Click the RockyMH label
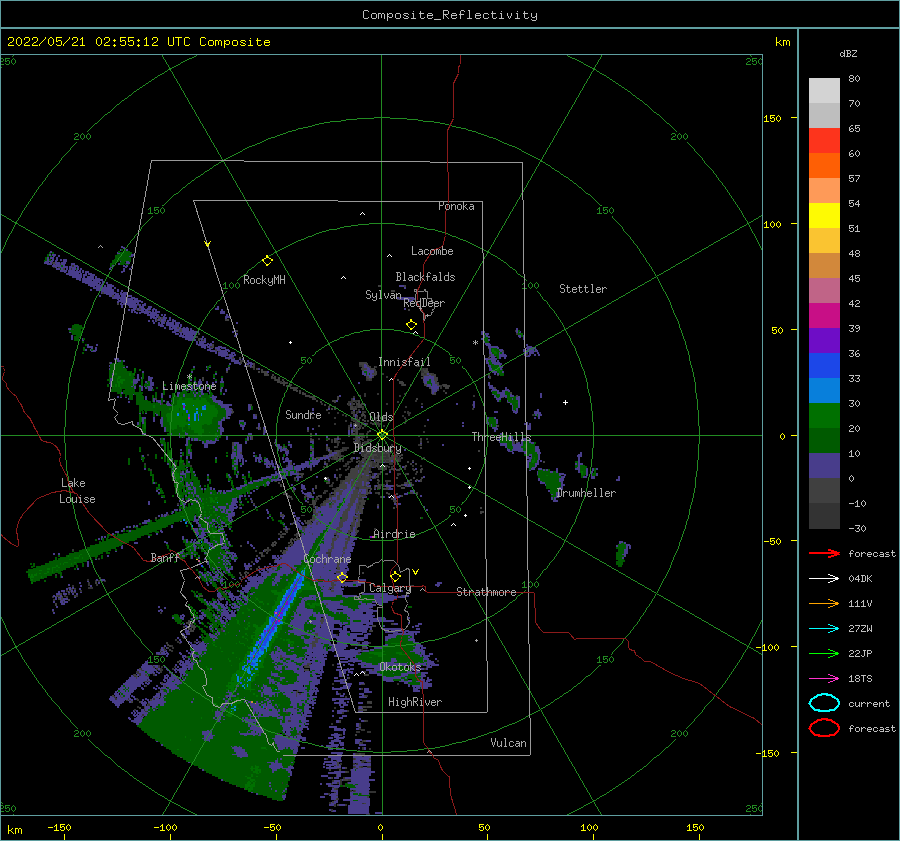The width and height of the screenshot is (900, 841). click(x=264, y=280)
